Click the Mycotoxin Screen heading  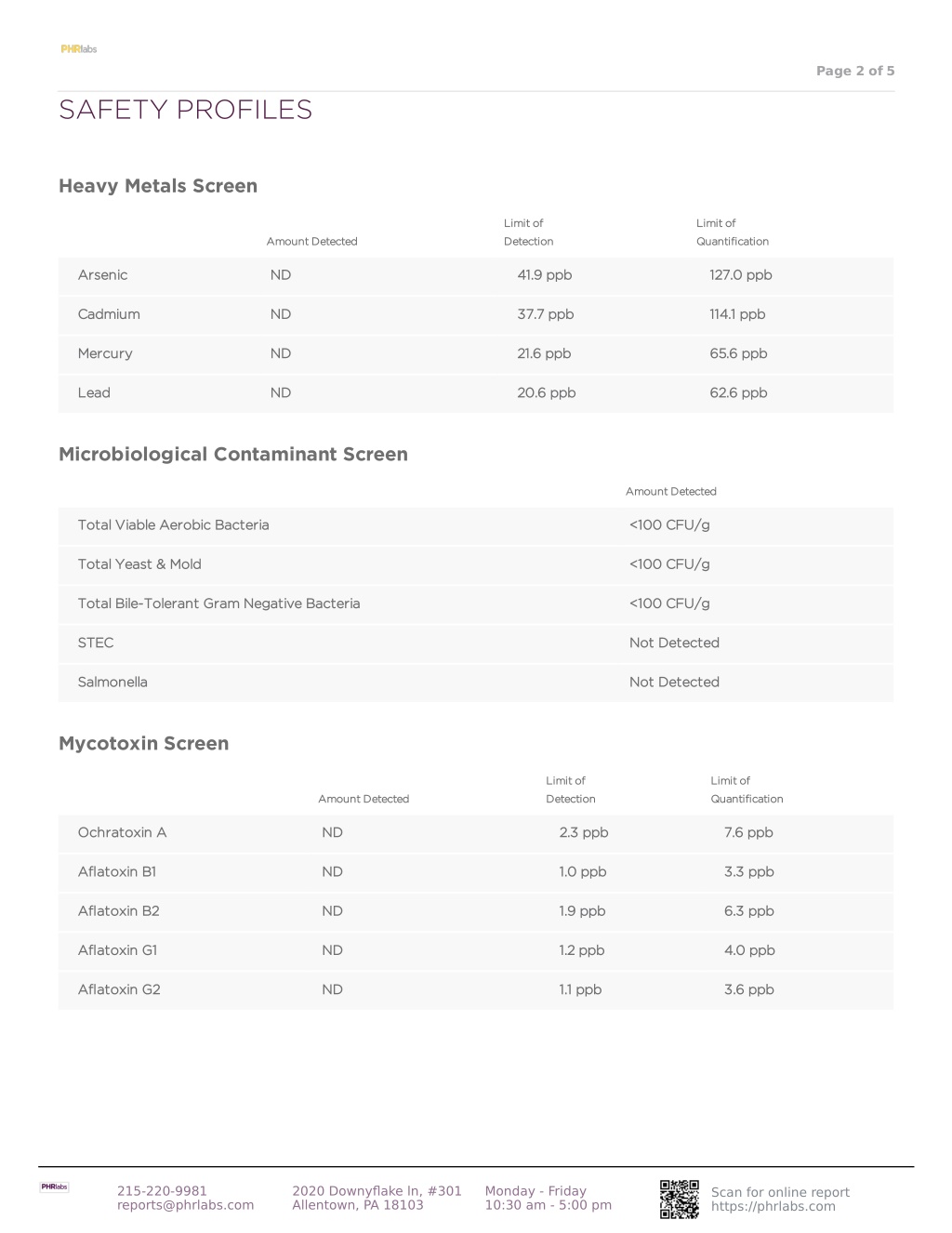[x=144, y=744]
